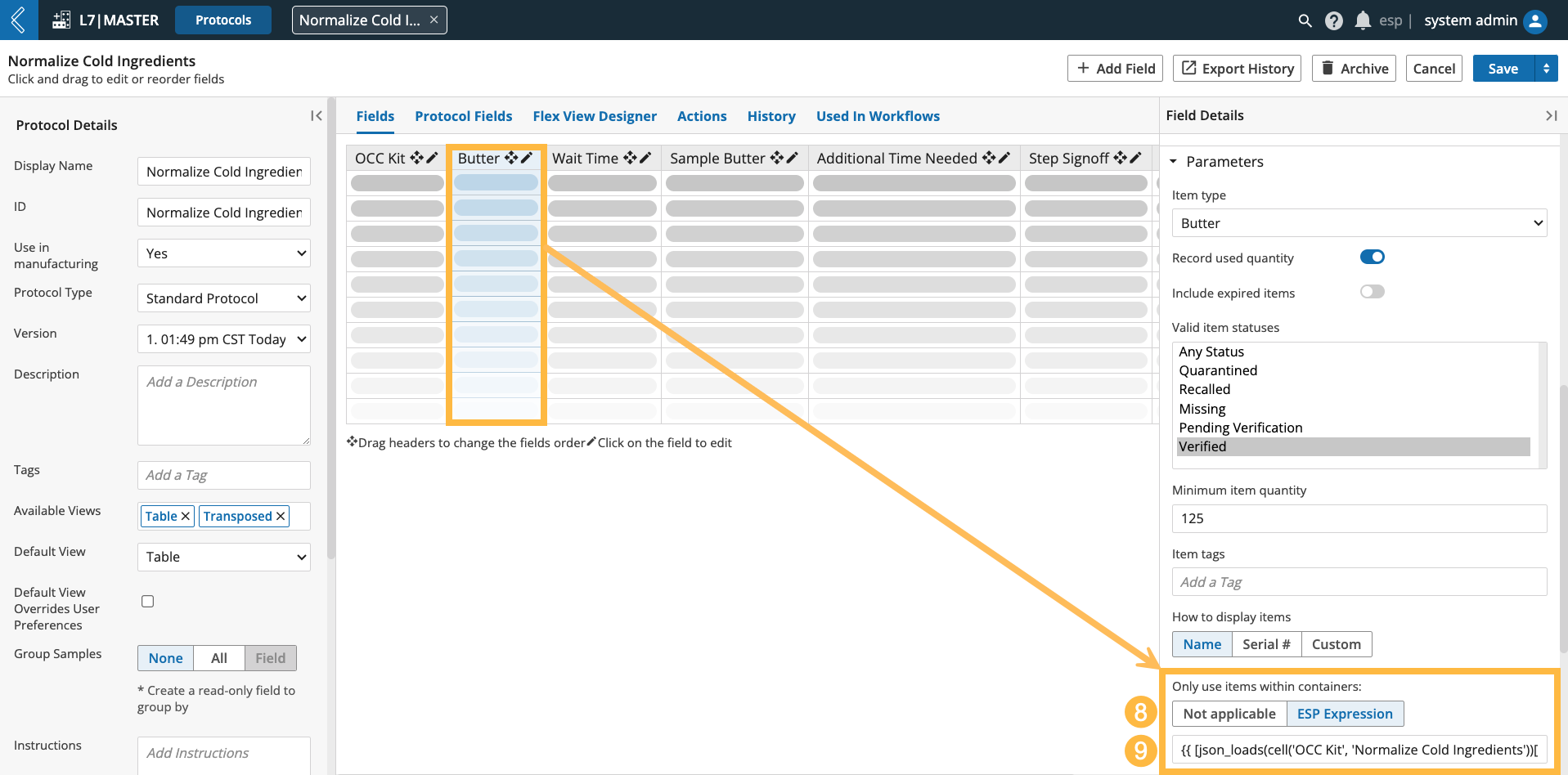
Task: Close the Normalize Cold I... tab
Action: click(x=434, y=20)
